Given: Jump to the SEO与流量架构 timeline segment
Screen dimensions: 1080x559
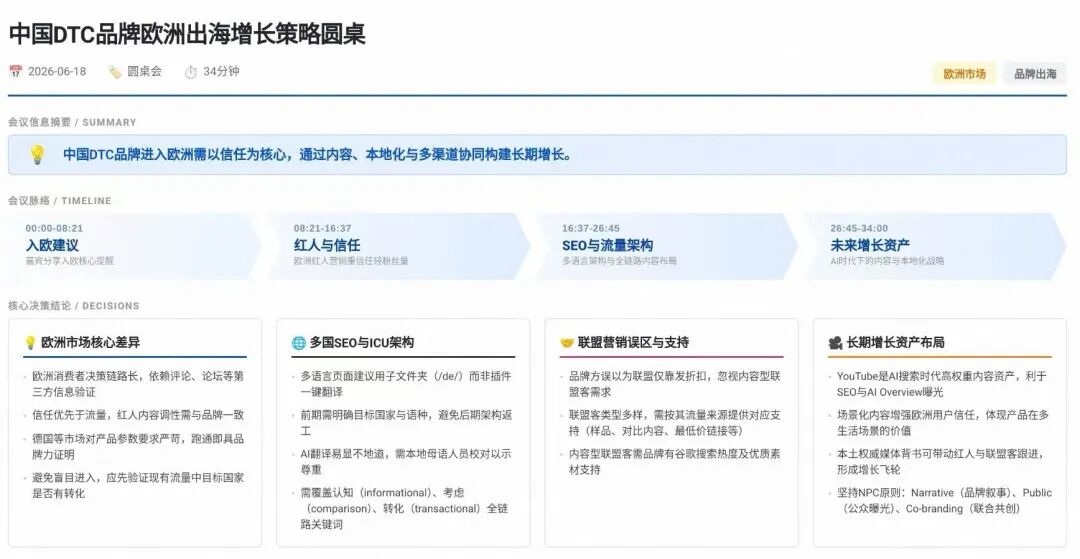Looking at the screenshot, I should click(666, 246).
